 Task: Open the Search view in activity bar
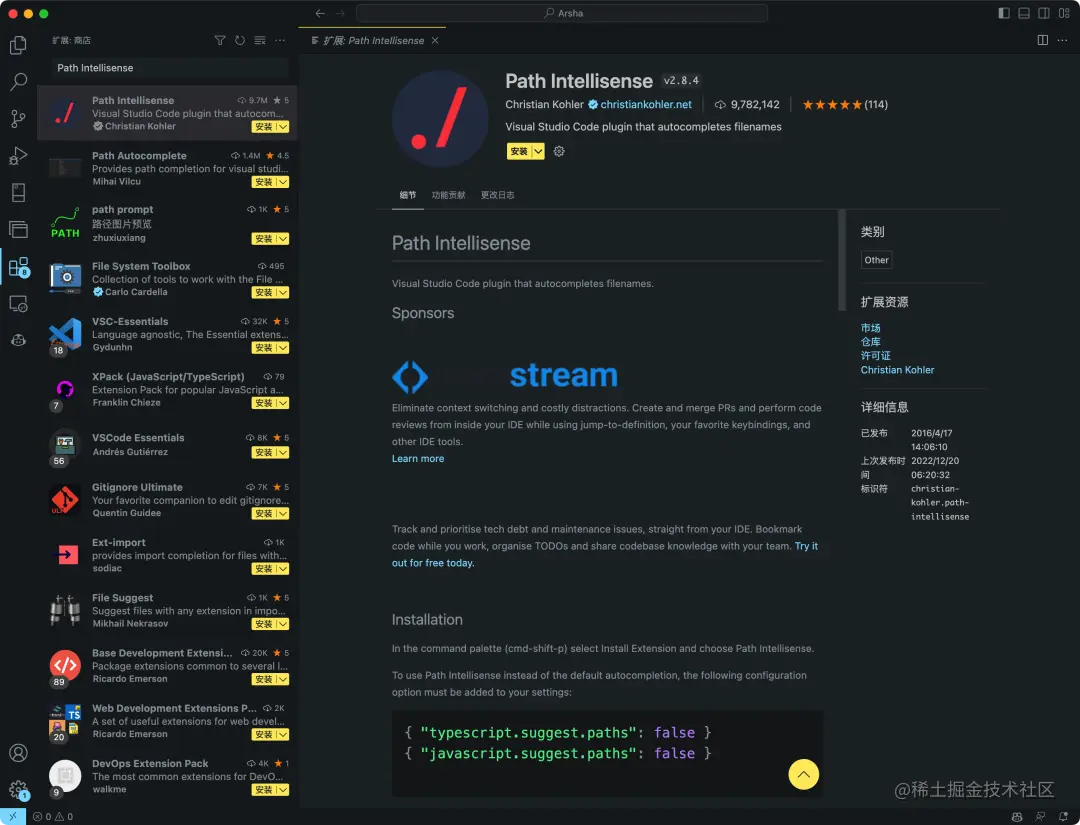19,82
